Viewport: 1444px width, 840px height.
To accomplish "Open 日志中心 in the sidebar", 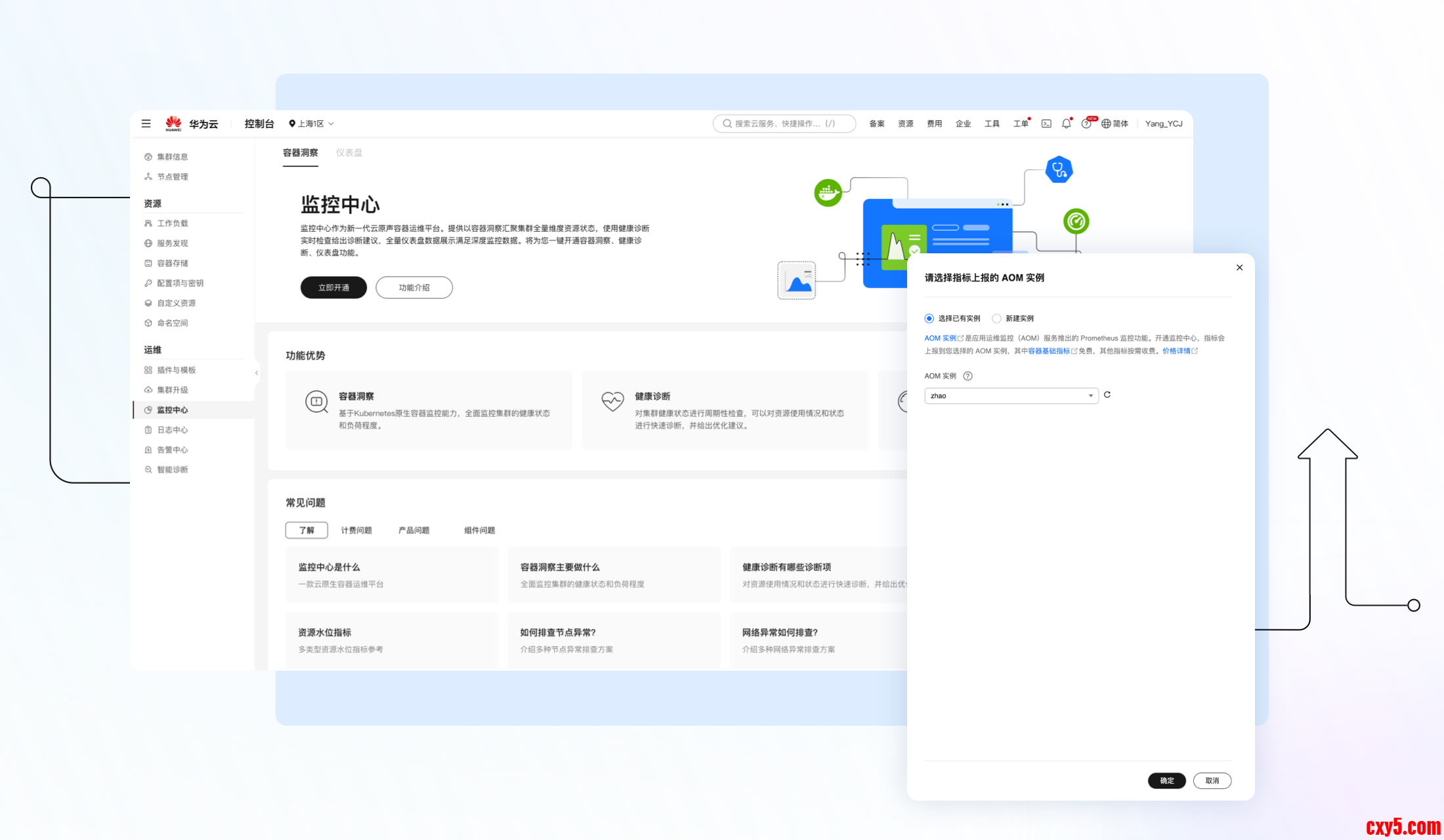I will point(172,430).
